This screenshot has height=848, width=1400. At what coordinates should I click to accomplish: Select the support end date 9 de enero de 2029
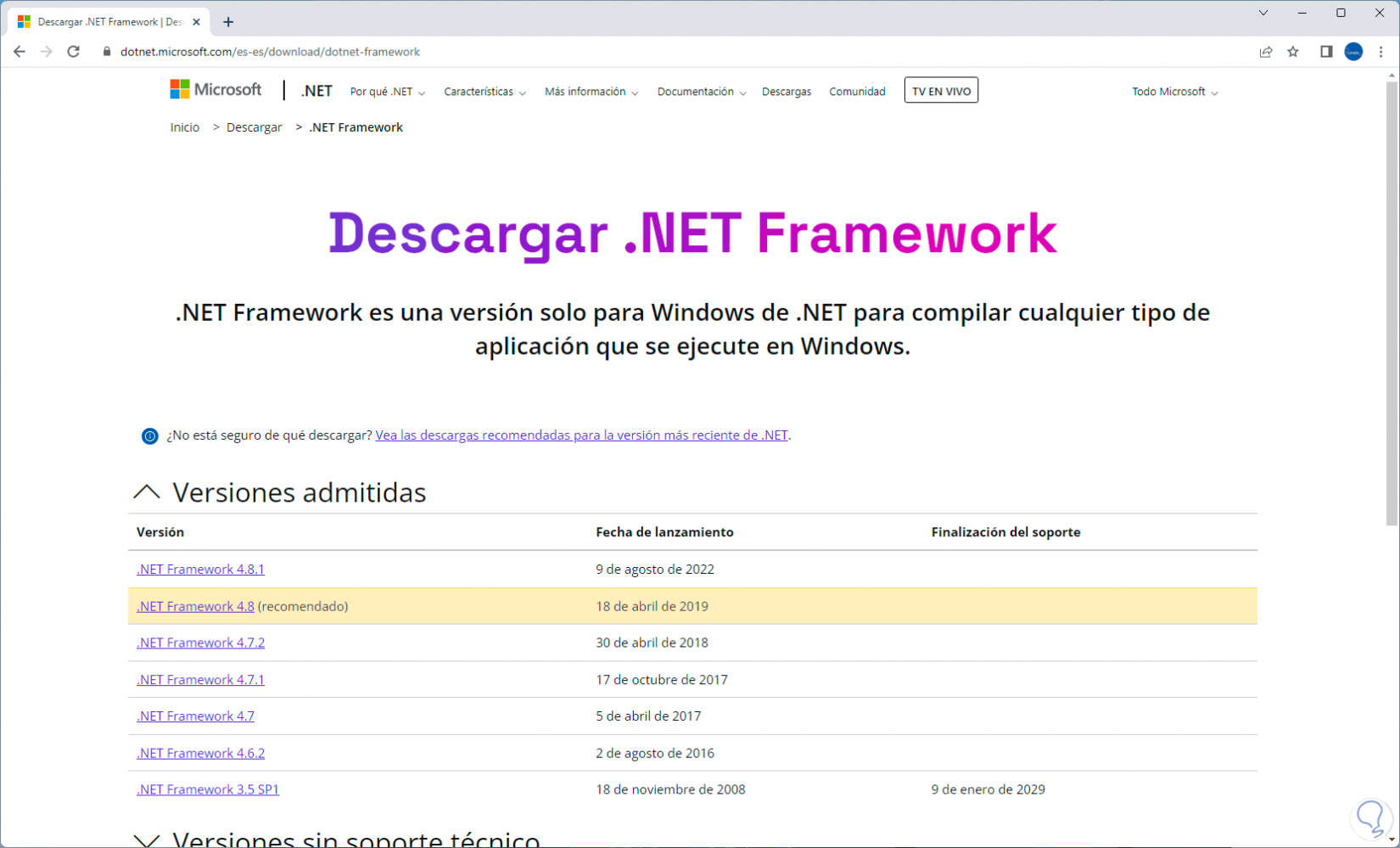(988, 789)
